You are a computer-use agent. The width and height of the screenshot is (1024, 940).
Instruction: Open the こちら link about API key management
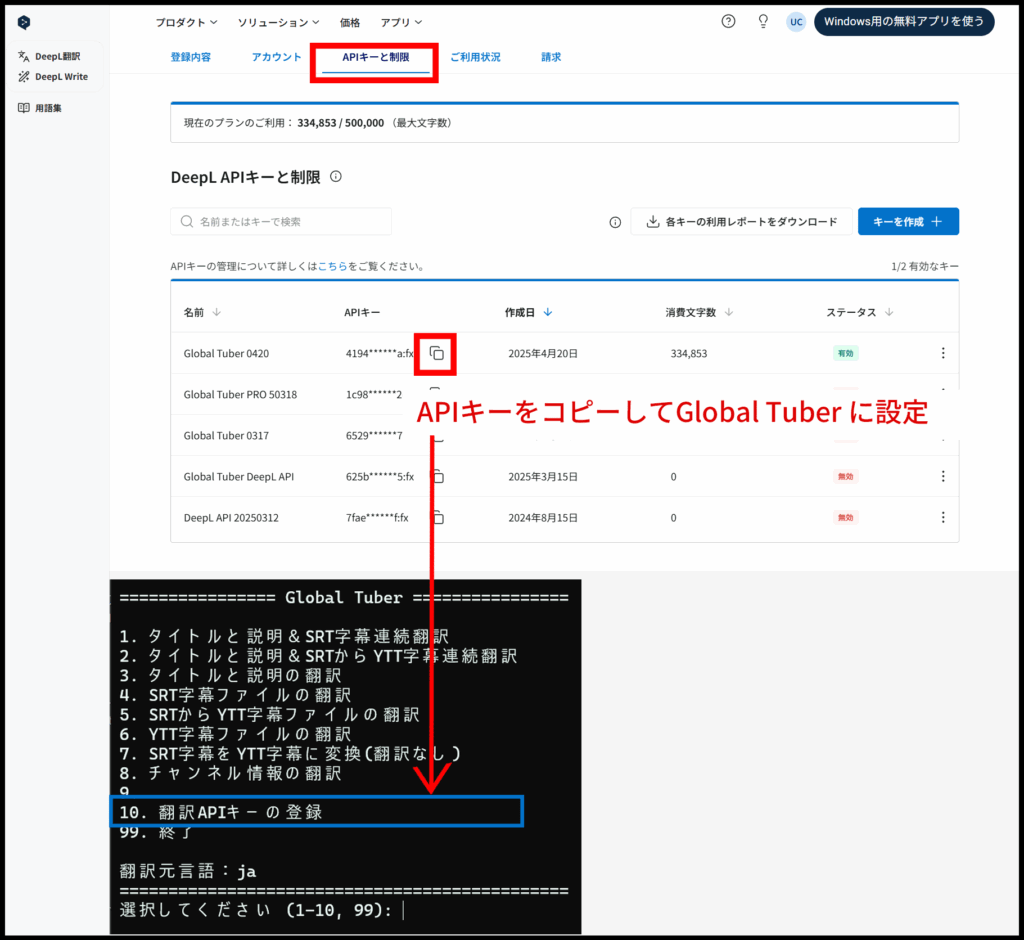[332, 267]
